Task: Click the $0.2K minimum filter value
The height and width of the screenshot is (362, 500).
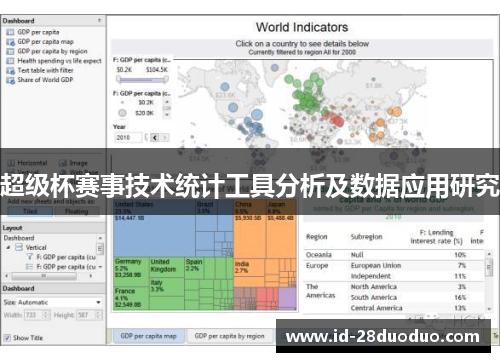Action: pyautogui.click(x=124, y=70)
